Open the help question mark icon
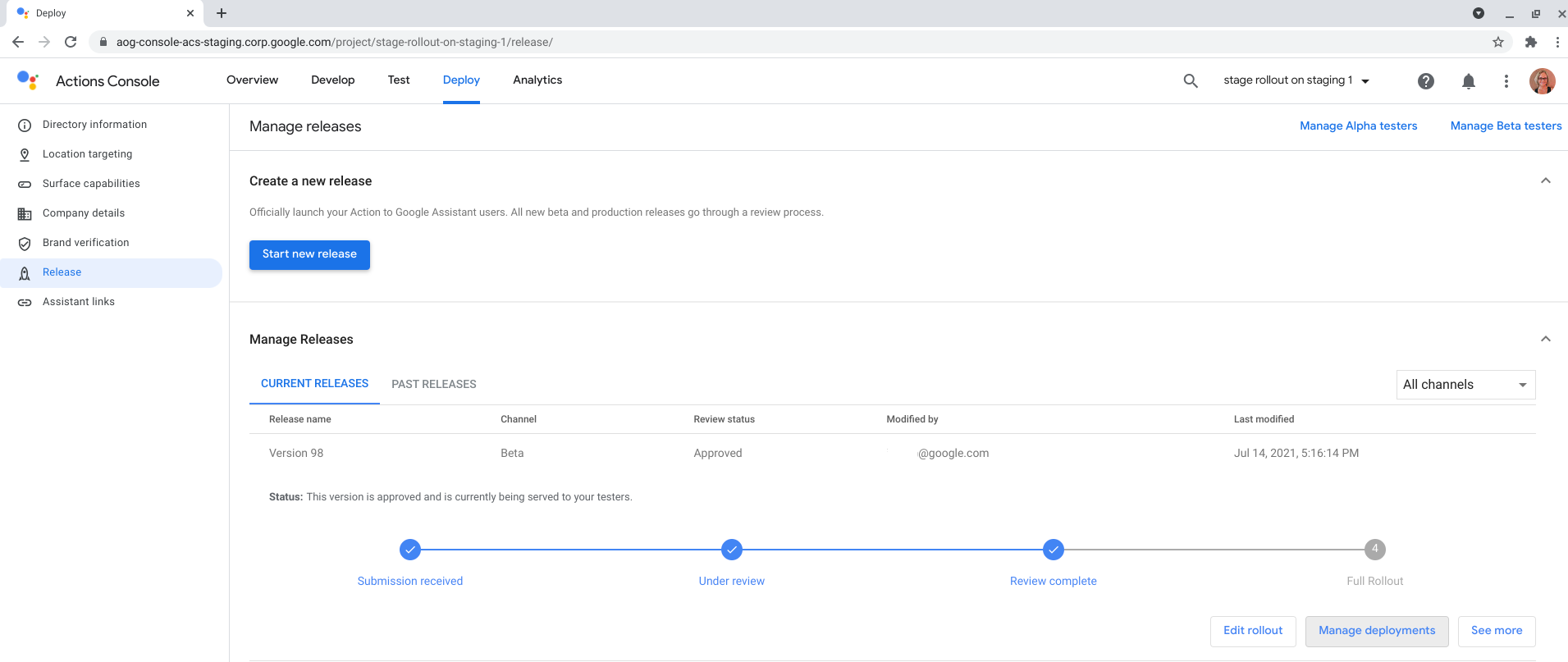The width and height of the screenshot is (1568, 662). [1426, 80]
